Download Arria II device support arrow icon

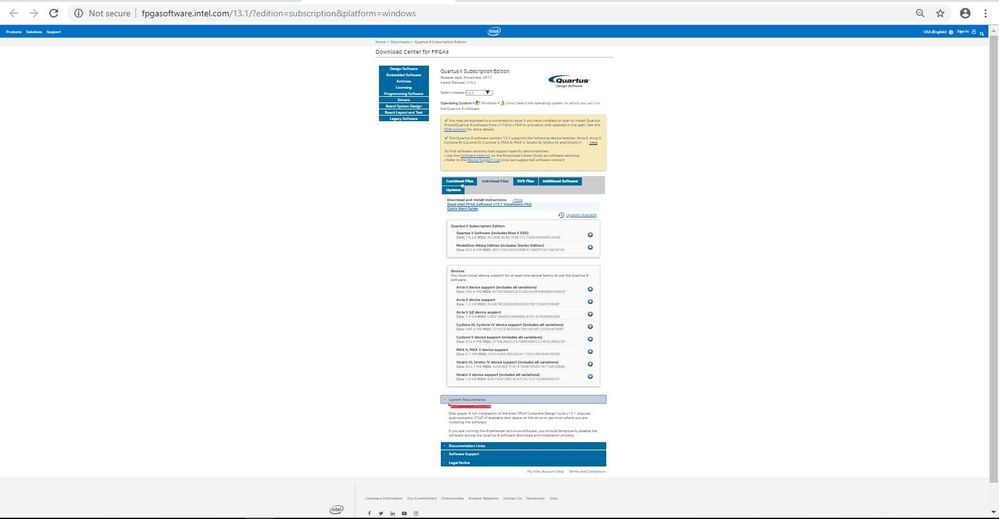(x=590, y=289)
